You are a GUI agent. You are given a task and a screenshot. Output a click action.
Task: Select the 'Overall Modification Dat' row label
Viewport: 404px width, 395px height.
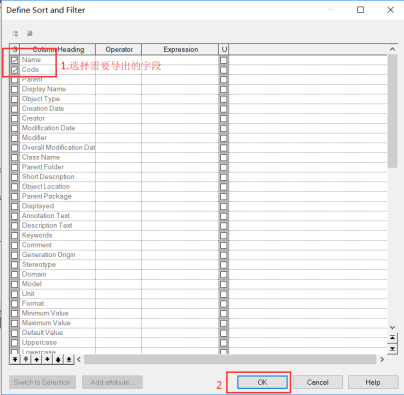tap(58, 147)
